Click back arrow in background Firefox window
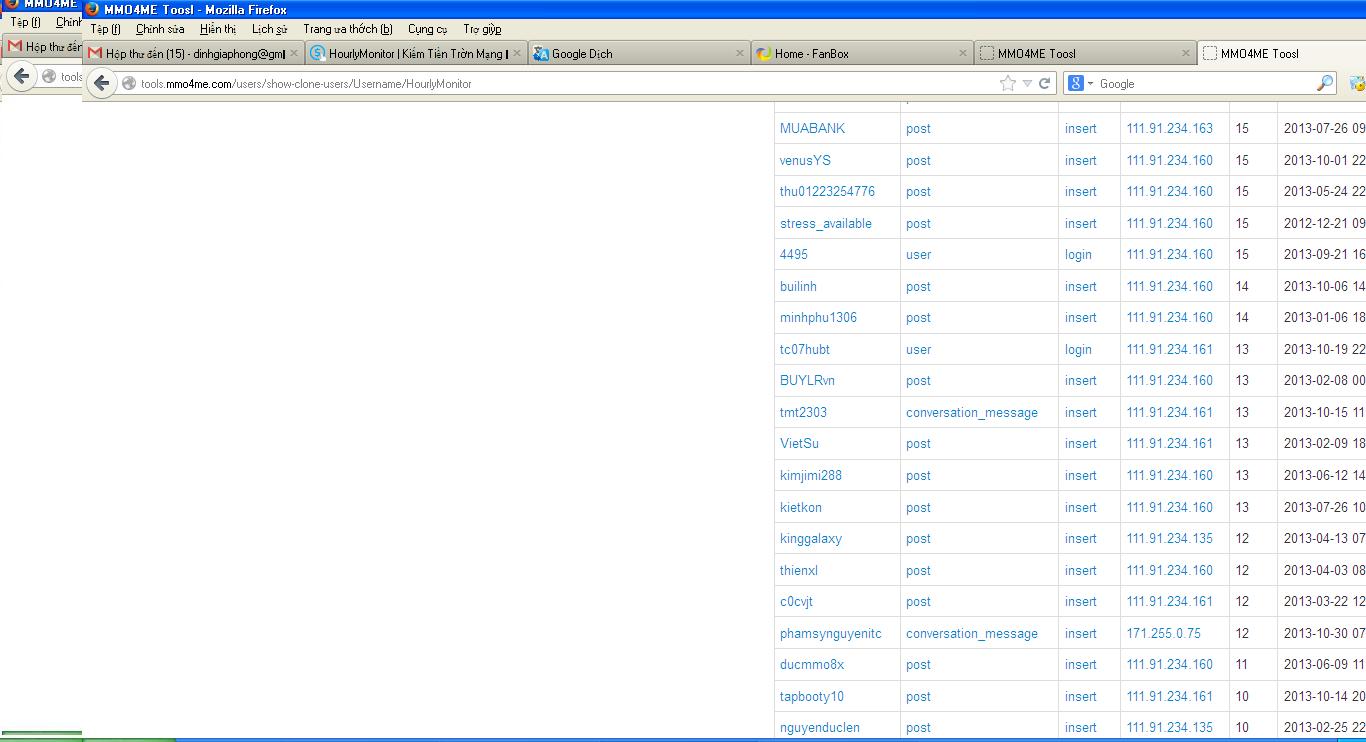 click(22, 76)
